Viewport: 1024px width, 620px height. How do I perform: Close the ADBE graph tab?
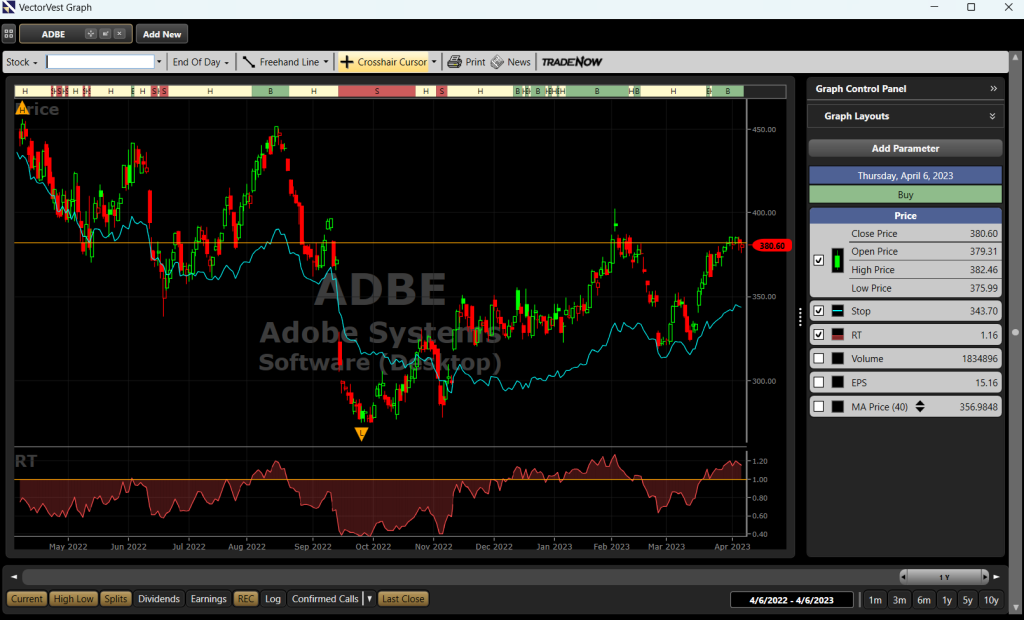point(119,34)
